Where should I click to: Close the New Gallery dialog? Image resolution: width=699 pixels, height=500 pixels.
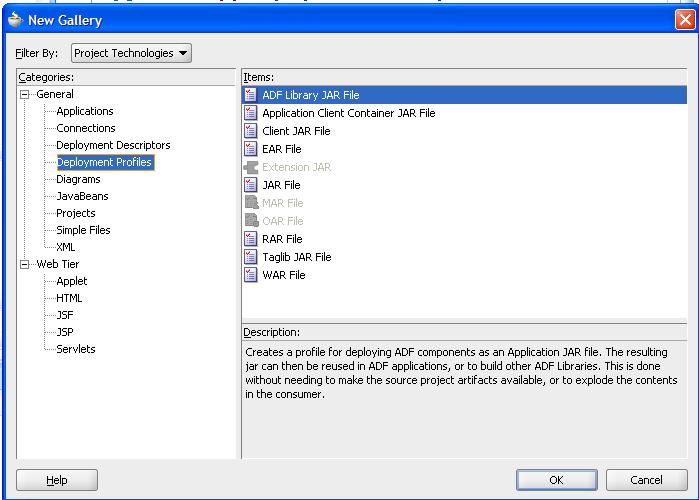tap(685, 20)
